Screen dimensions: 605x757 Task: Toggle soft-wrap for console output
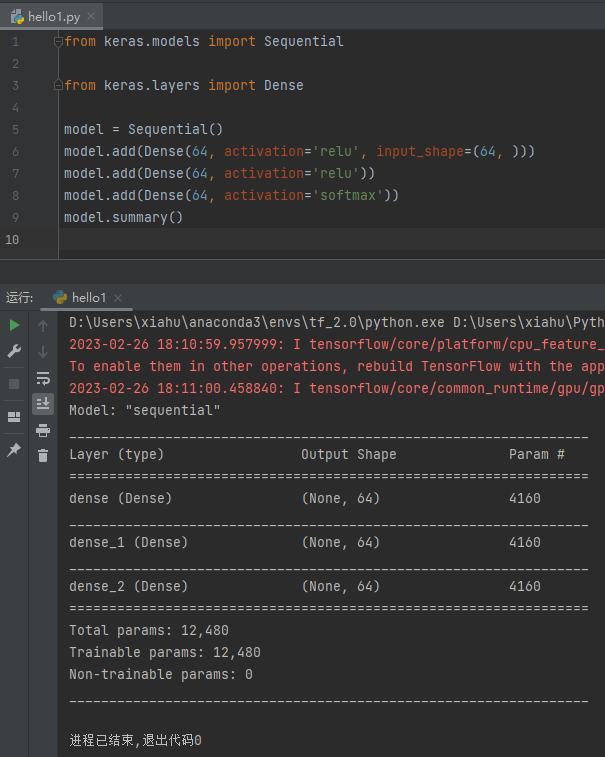coord(43,378)
